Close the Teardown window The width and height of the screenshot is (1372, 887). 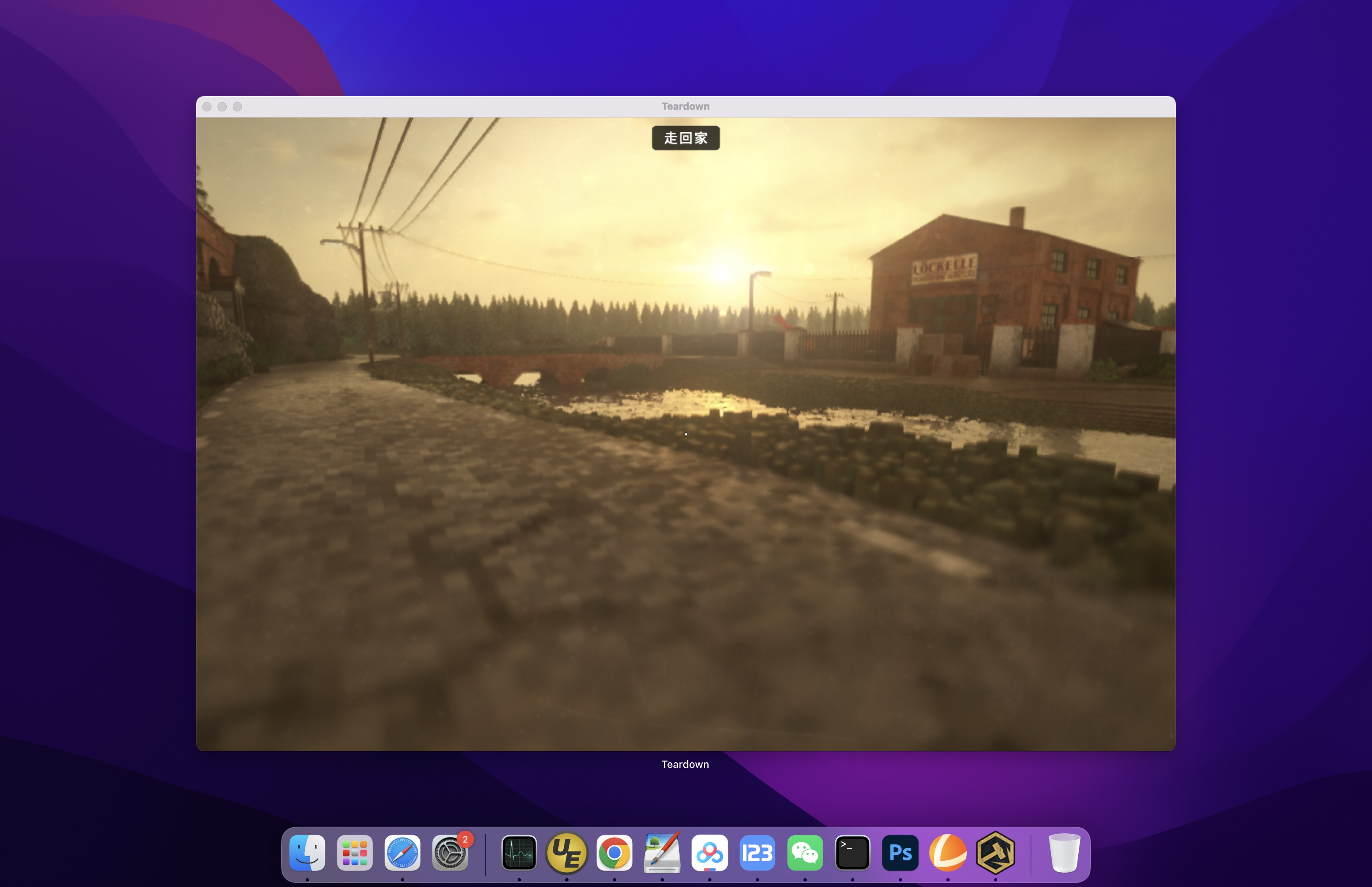pyautogui.click(x=207, y=106)
